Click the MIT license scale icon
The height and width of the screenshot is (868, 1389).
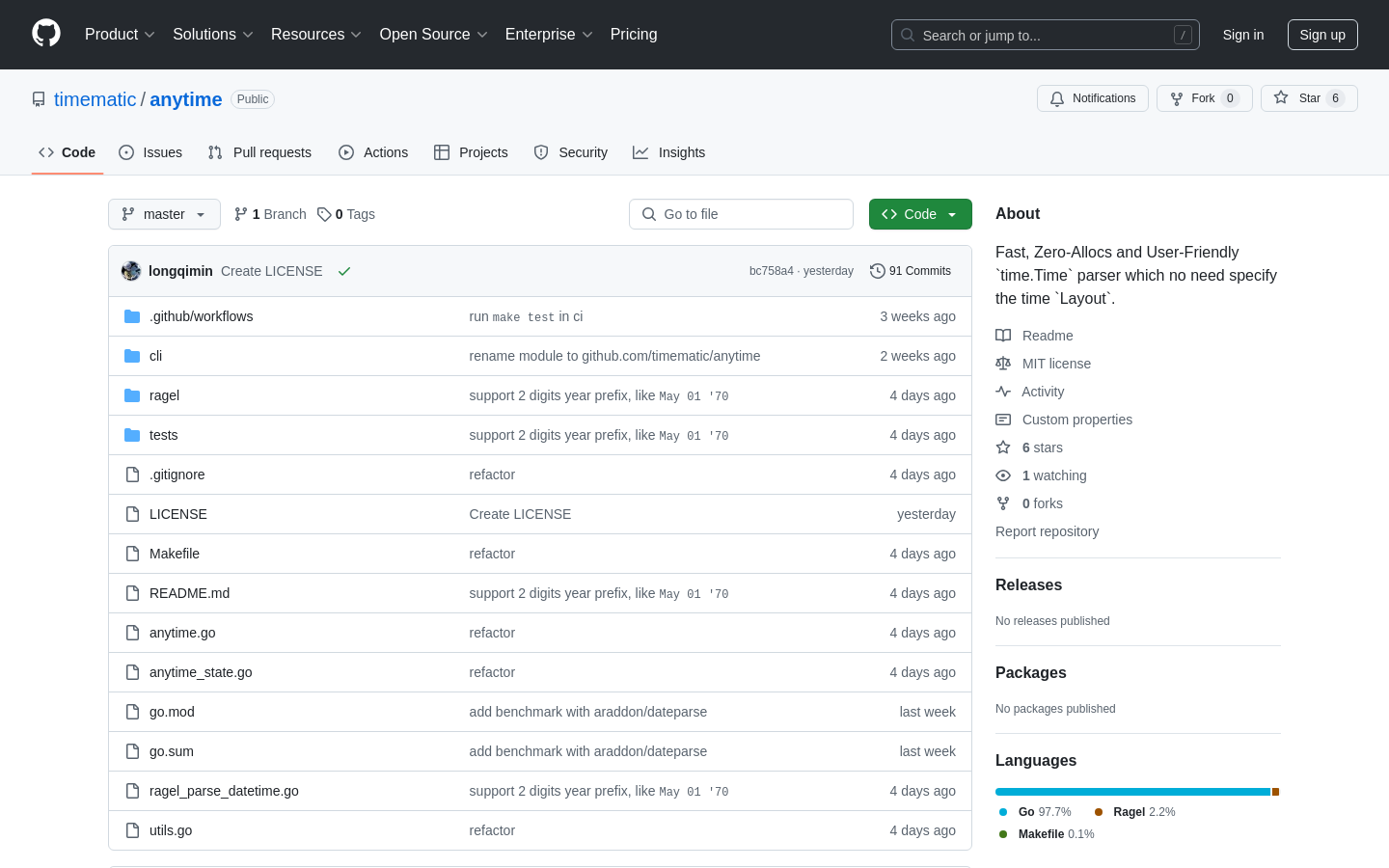point(1003,364)
